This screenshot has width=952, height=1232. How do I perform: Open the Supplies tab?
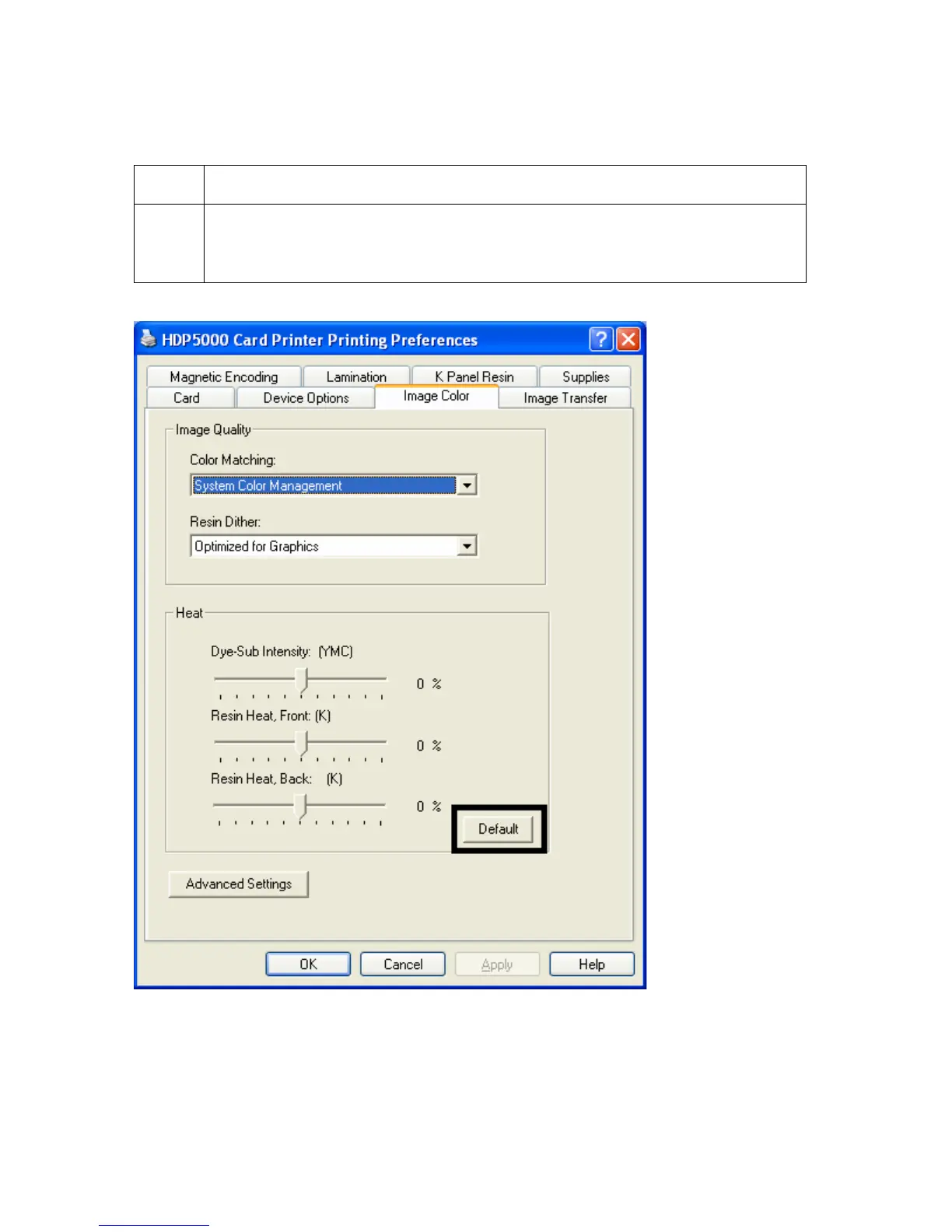click(586, 376)
